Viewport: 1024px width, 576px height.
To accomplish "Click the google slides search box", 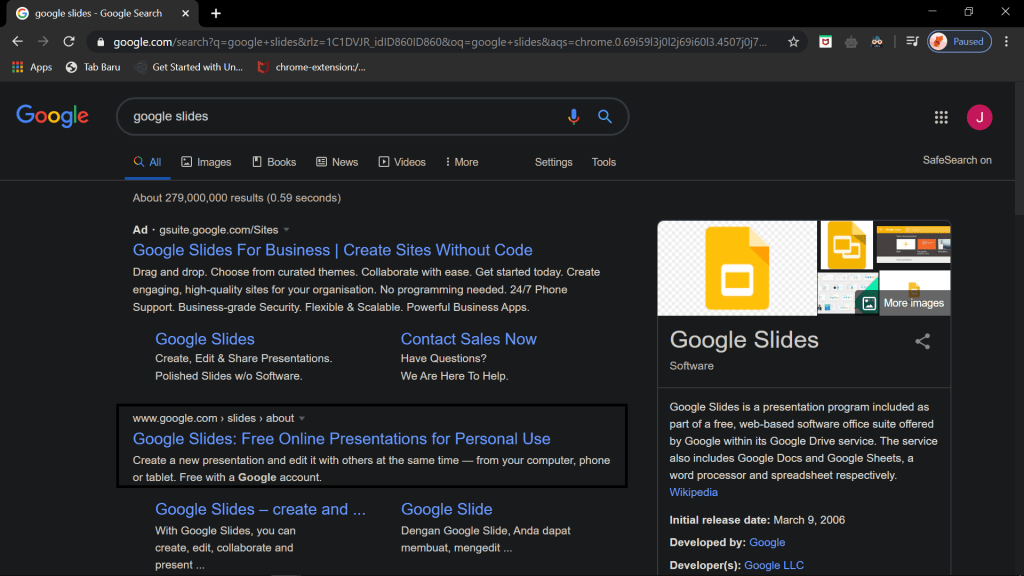I will tap(340, 117).
